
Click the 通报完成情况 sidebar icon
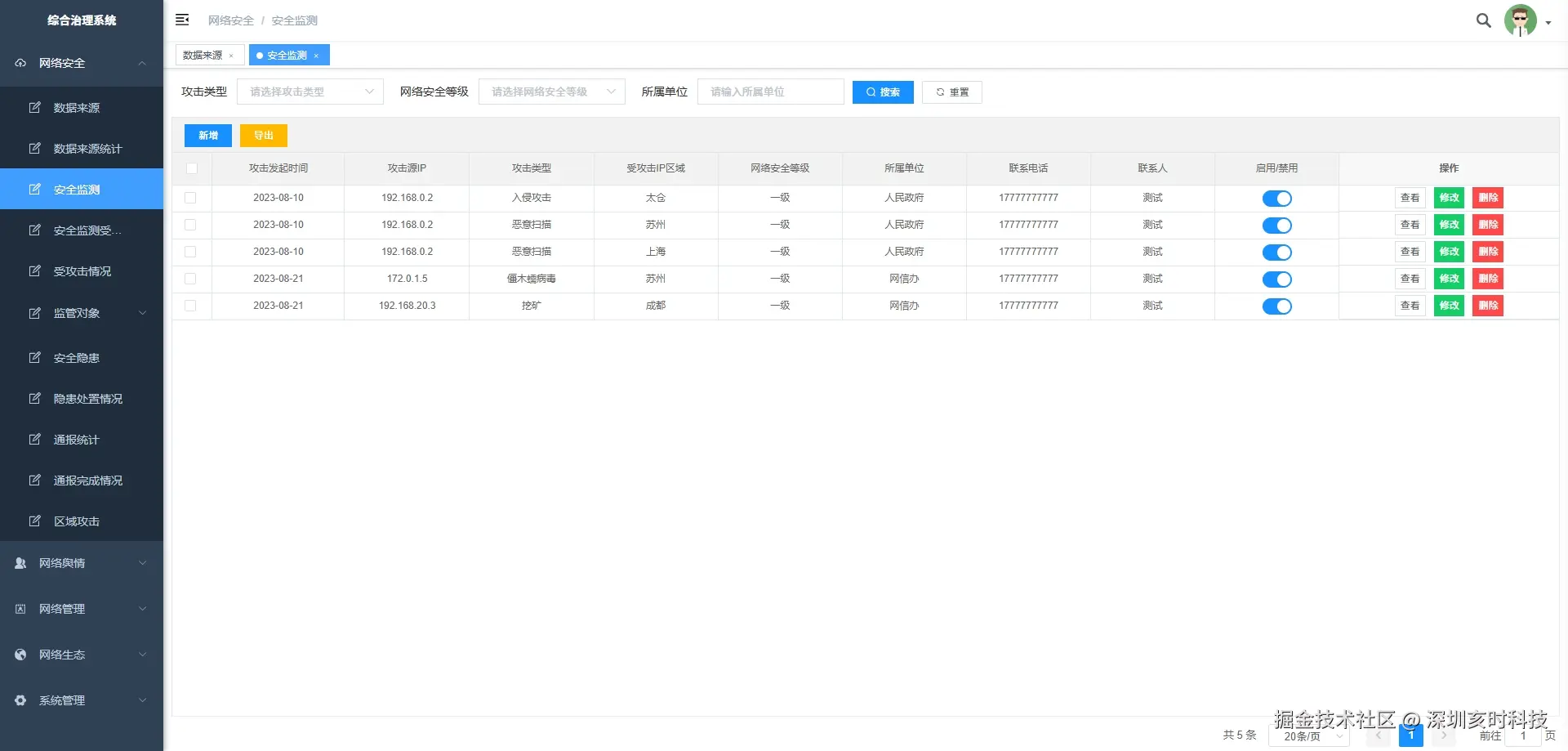[x=35, y=480]
